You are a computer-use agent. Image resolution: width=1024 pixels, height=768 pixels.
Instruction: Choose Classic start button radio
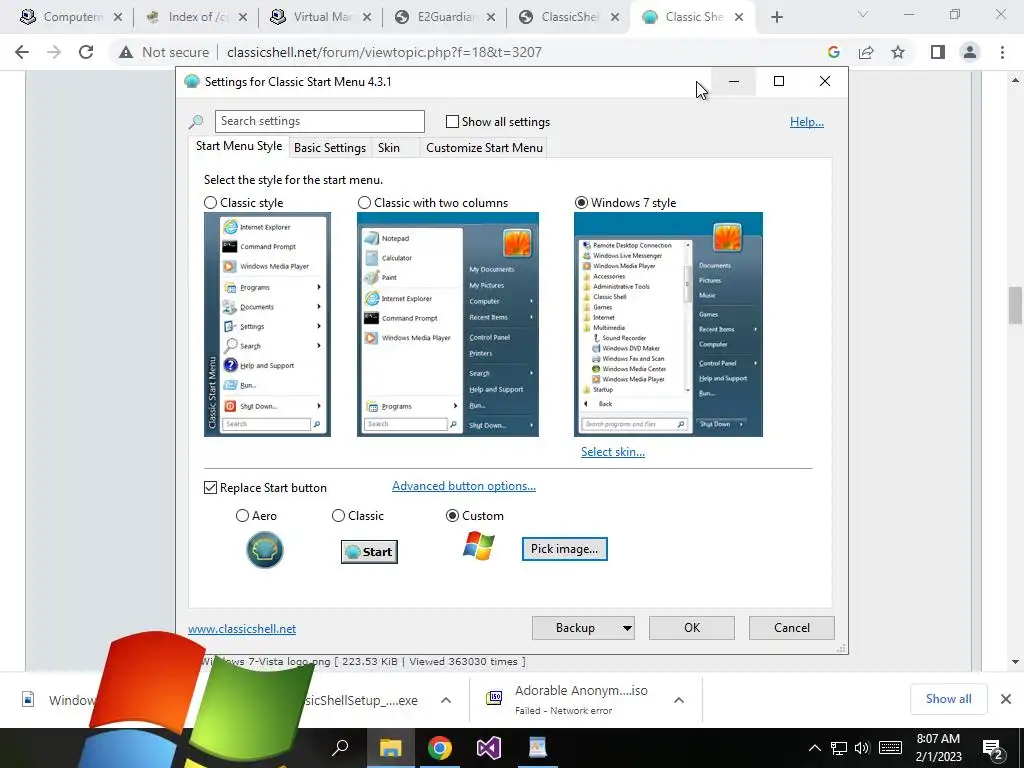pyautogui.click(x=338, y=516)
